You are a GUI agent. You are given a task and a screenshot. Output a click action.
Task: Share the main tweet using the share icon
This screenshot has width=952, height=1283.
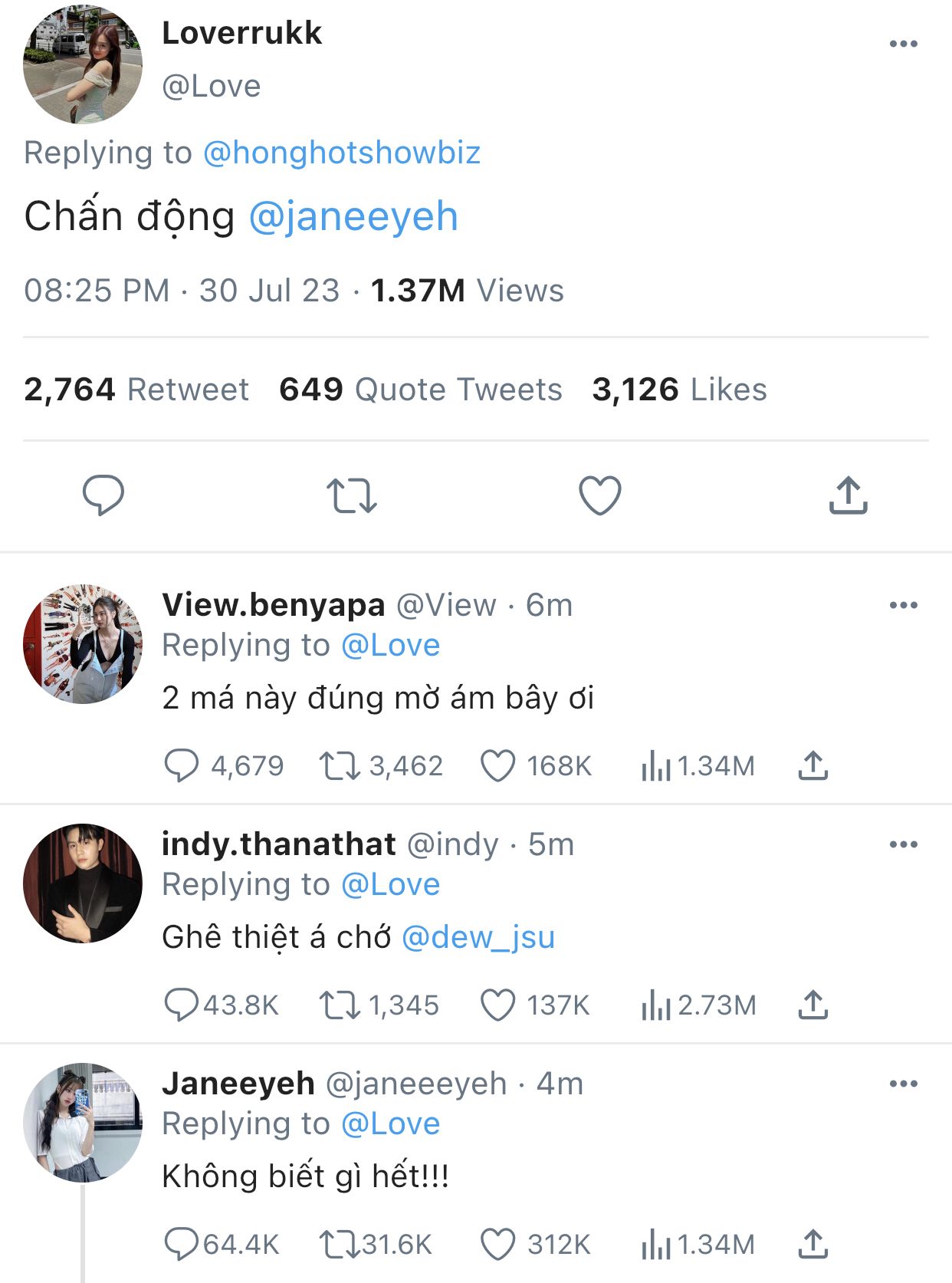pos(848,495)
